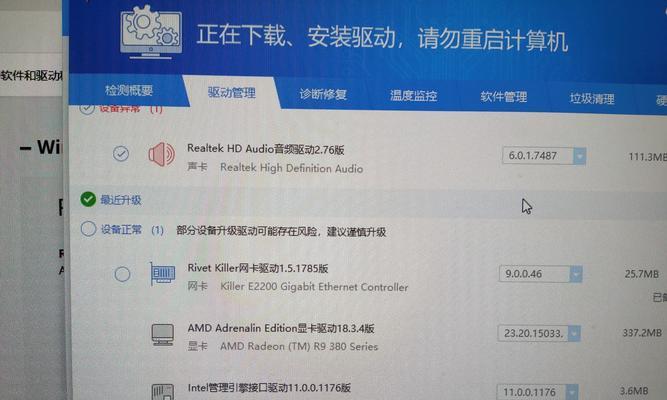Open the 垃圾清理 tab
The width and height of the screenshot is (667, 400).
[592, 99]
